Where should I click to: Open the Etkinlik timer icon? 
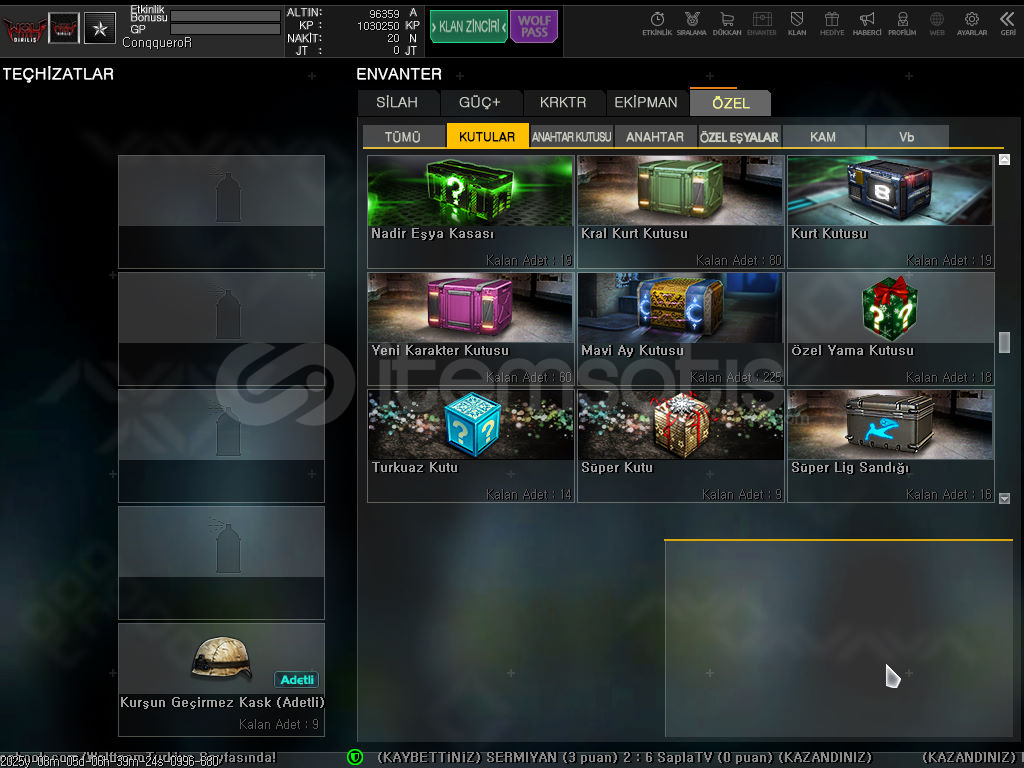(x=657, y=24)
